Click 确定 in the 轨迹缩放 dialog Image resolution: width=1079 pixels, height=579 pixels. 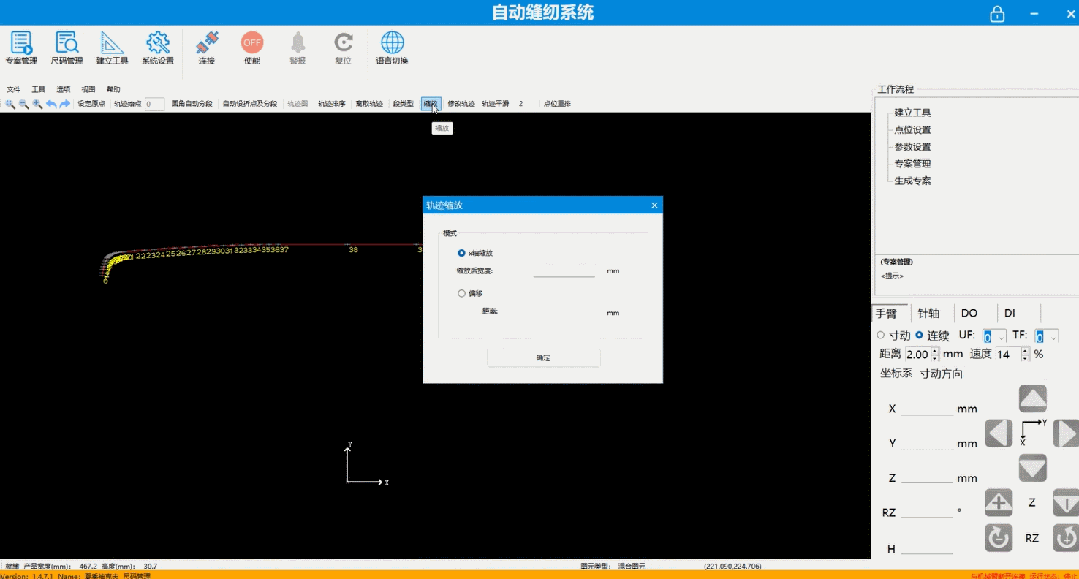click(544, 358)
